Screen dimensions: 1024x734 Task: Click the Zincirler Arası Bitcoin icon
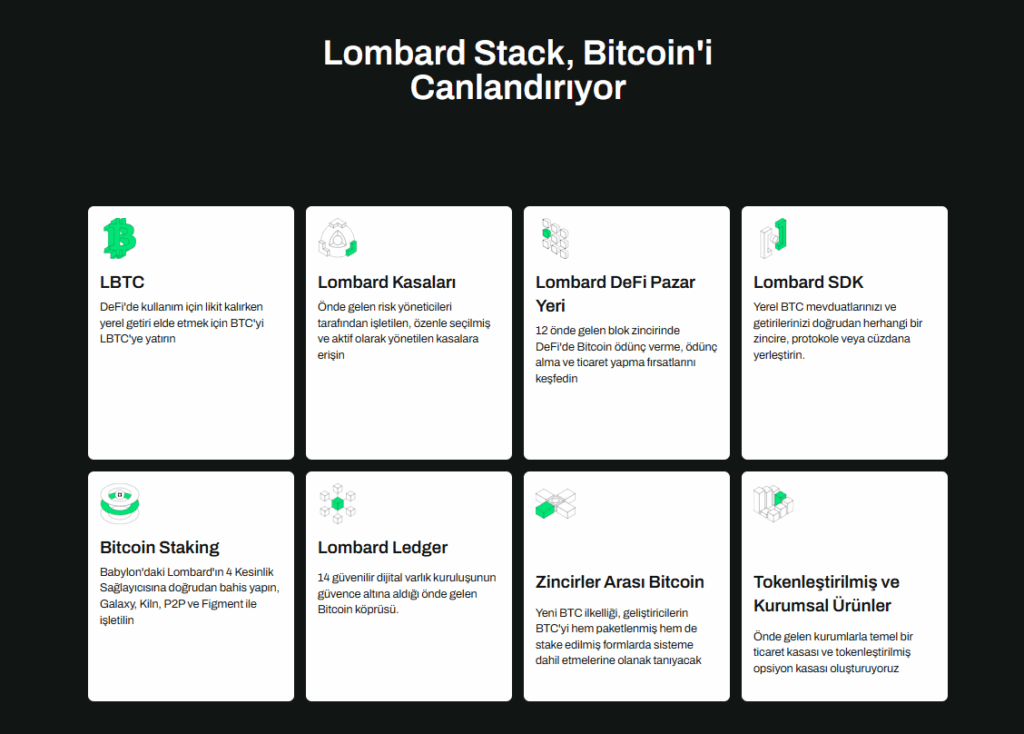(x=555, y=504)
